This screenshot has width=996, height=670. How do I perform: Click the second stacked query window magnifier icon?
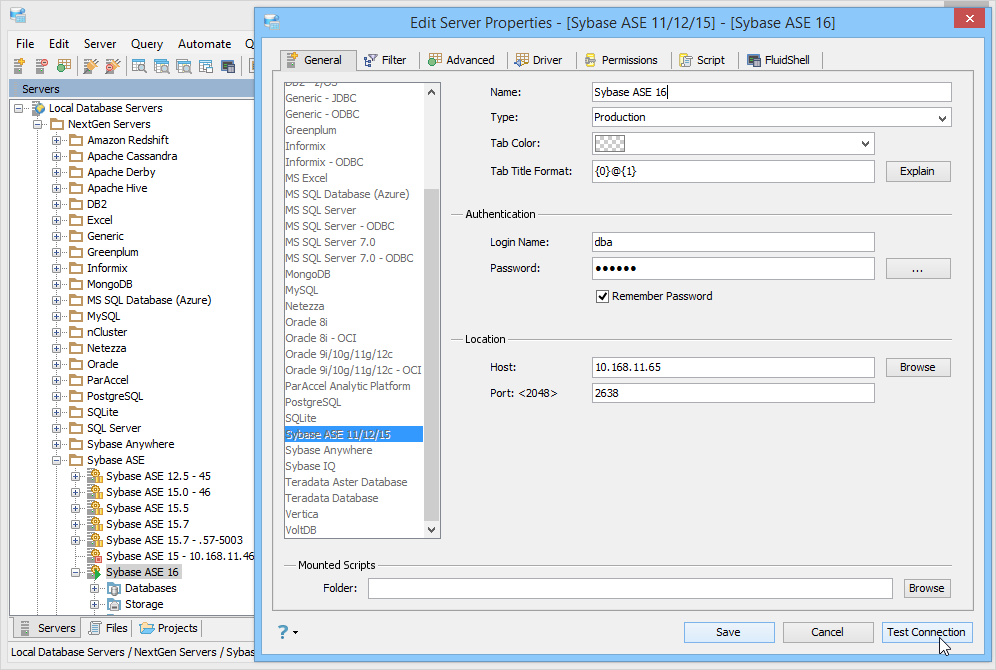(x=162, y=65)
